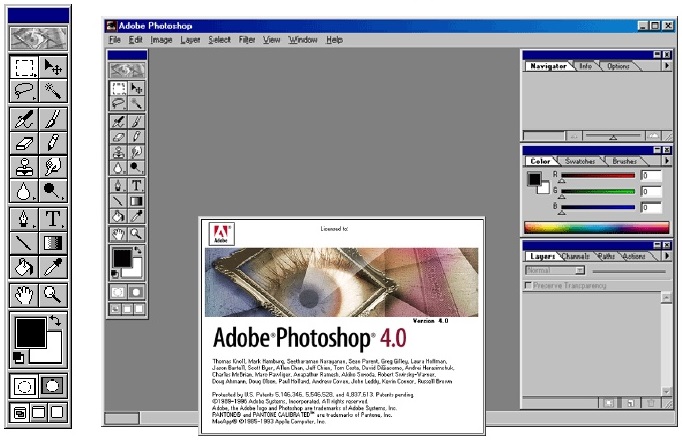Select the Pen tool in the enlarged toolbox
This screenshot has height=440, width=682.
[24, 219]
